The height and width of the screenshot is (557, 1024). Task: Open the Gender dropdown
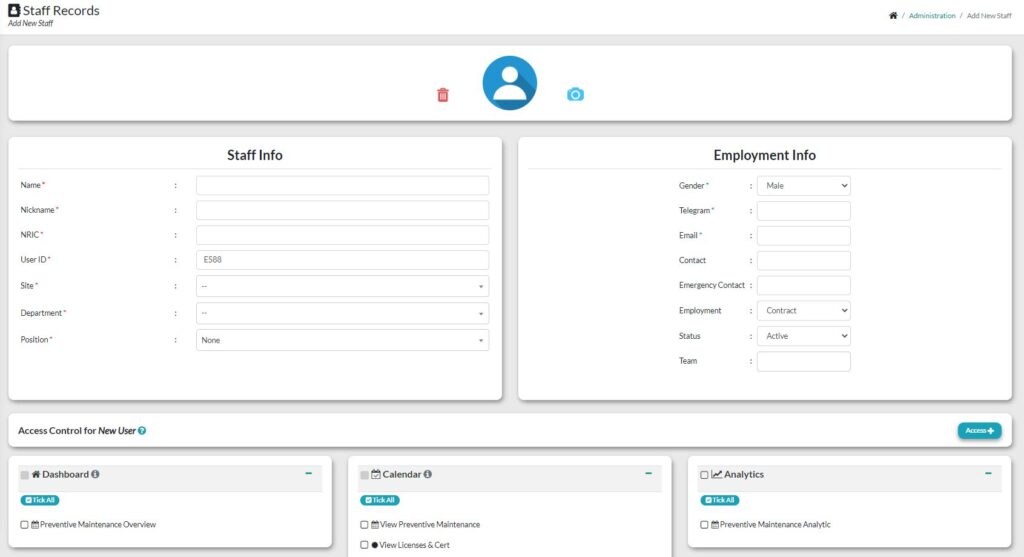pyautogui.click(x=803, y=186)
